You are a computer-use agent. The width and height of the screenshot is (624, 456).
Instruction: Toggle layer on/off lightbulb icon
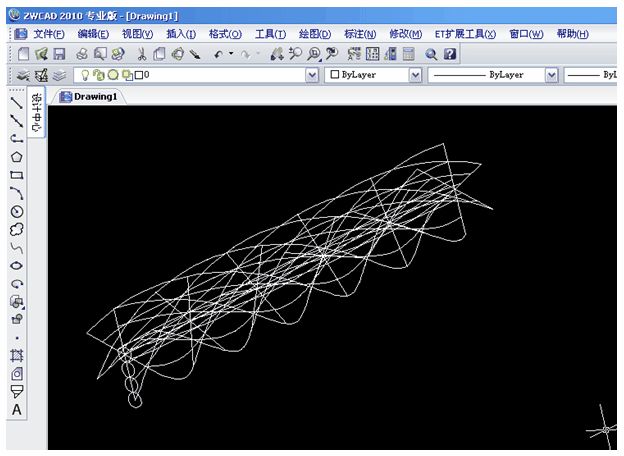(x=86, y=75)
